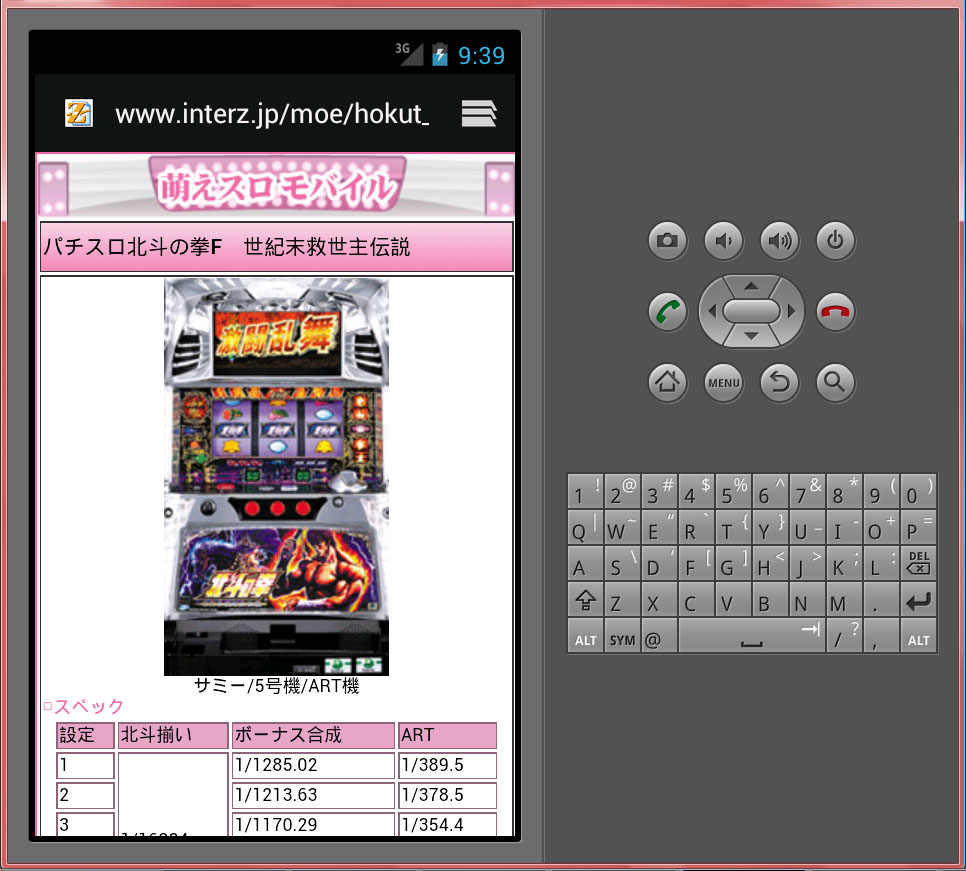
Task: Click the 1/389.5 table cell
Action: click(x=447, y=765)
